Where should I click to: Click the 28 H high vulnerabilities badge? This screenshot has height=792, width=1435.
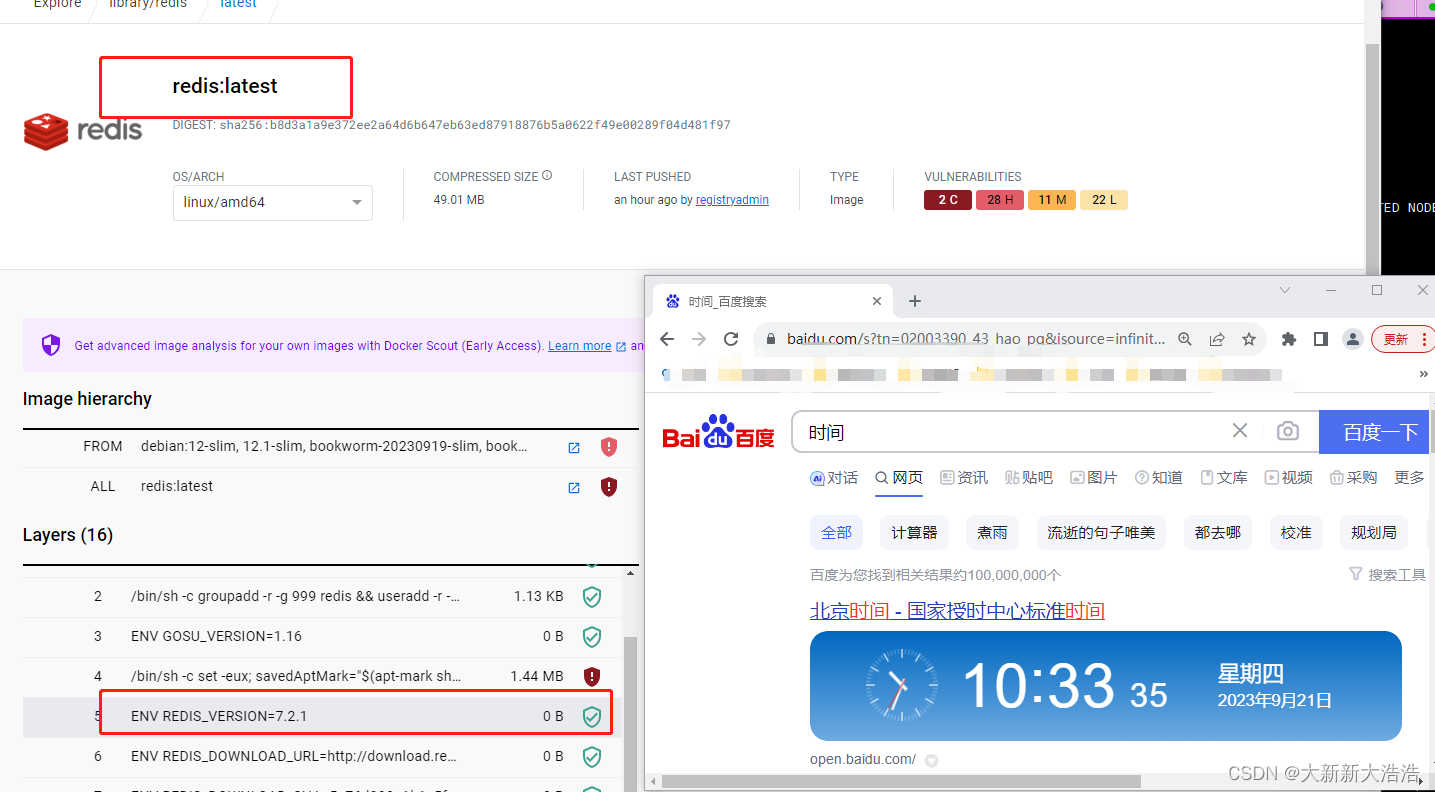pyautogui.click(x=1000, y=200)
